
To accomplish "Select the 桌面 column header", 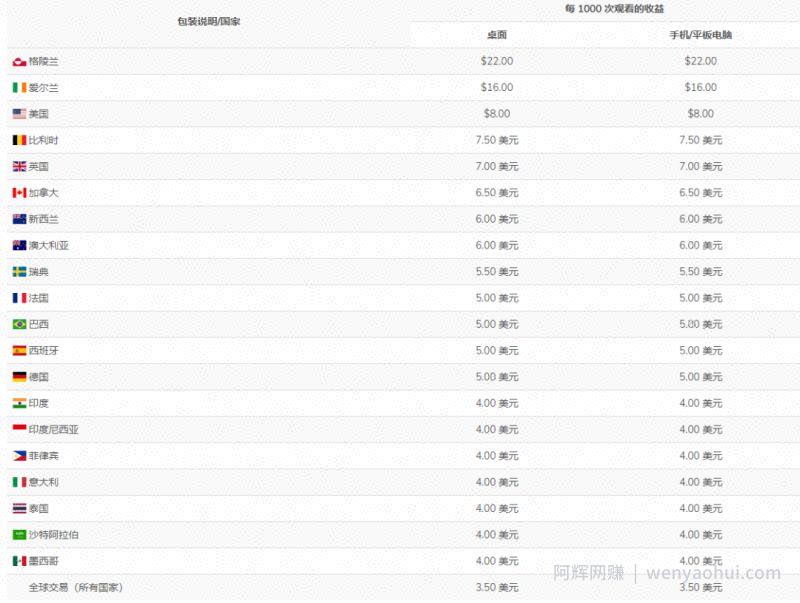I will tap(496, 35).
